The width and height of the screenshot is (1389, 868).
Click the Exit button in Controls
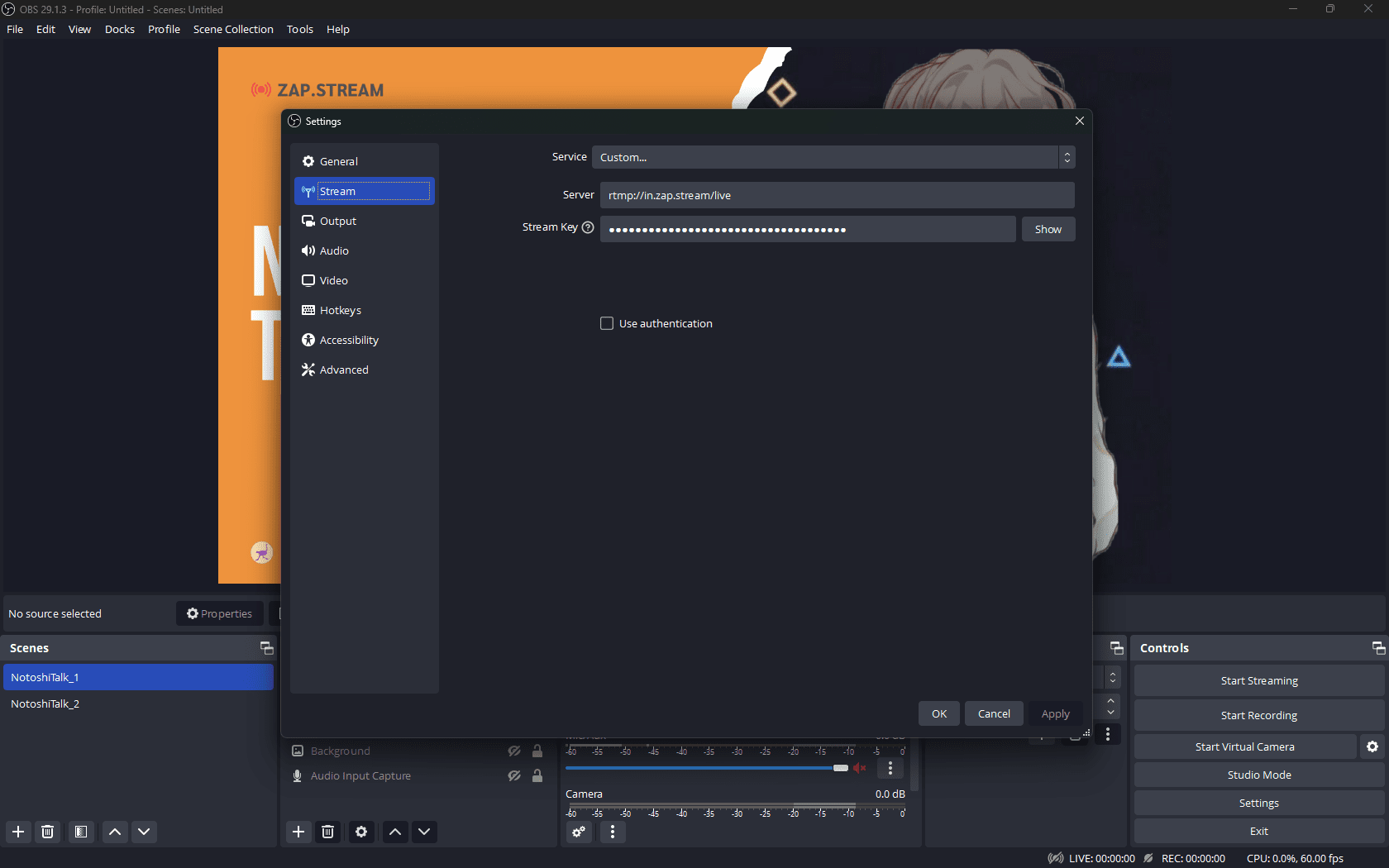(x=1259, y=831)
